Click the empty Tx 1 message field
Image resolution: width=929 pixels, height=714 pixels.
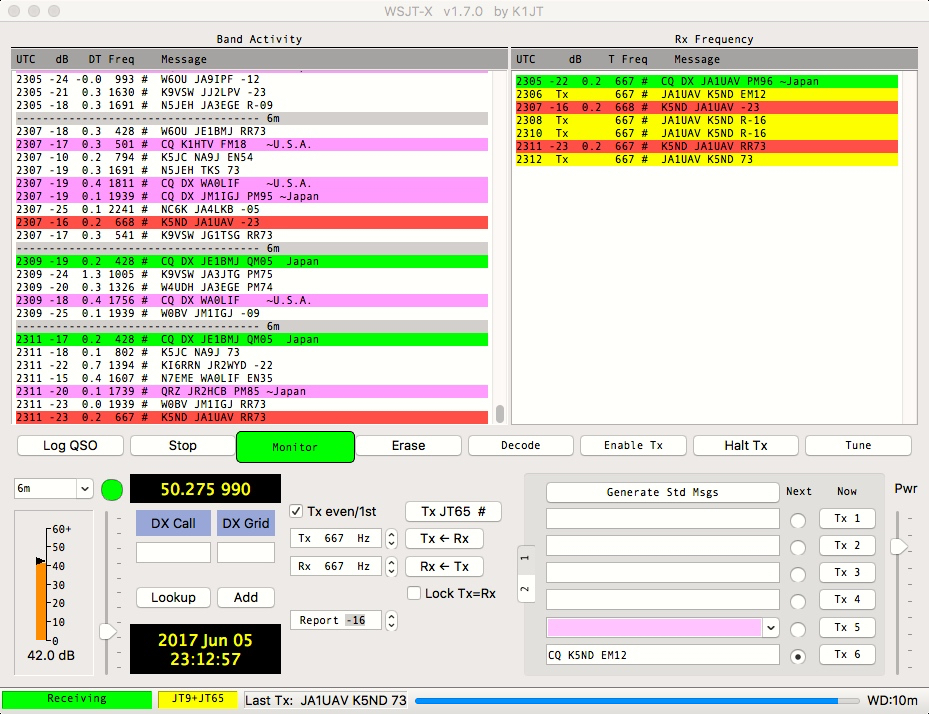[x=662, y=518]
